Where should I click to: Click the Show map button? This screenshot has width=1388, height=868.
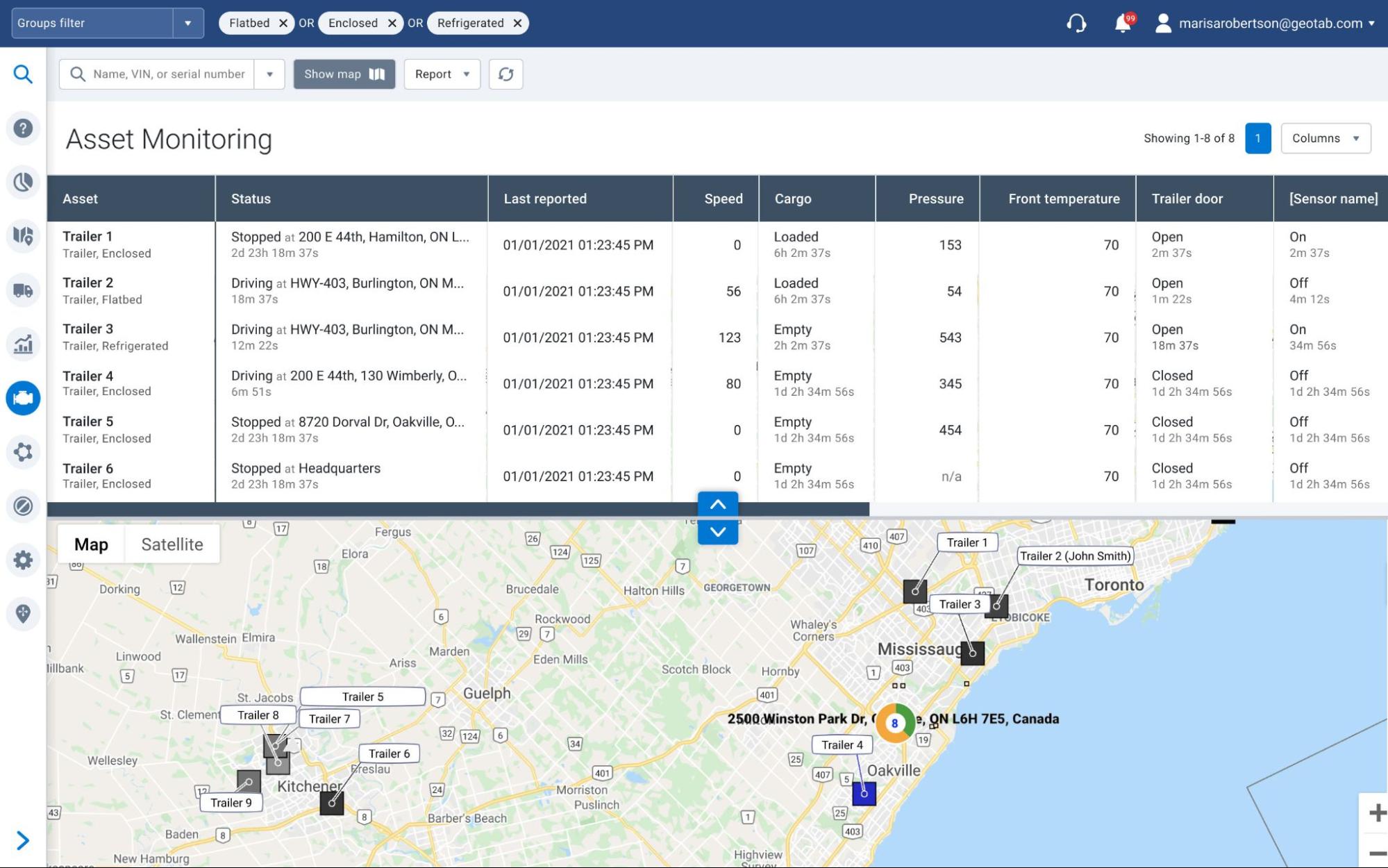pyautogui.click(x=344, y=74)
